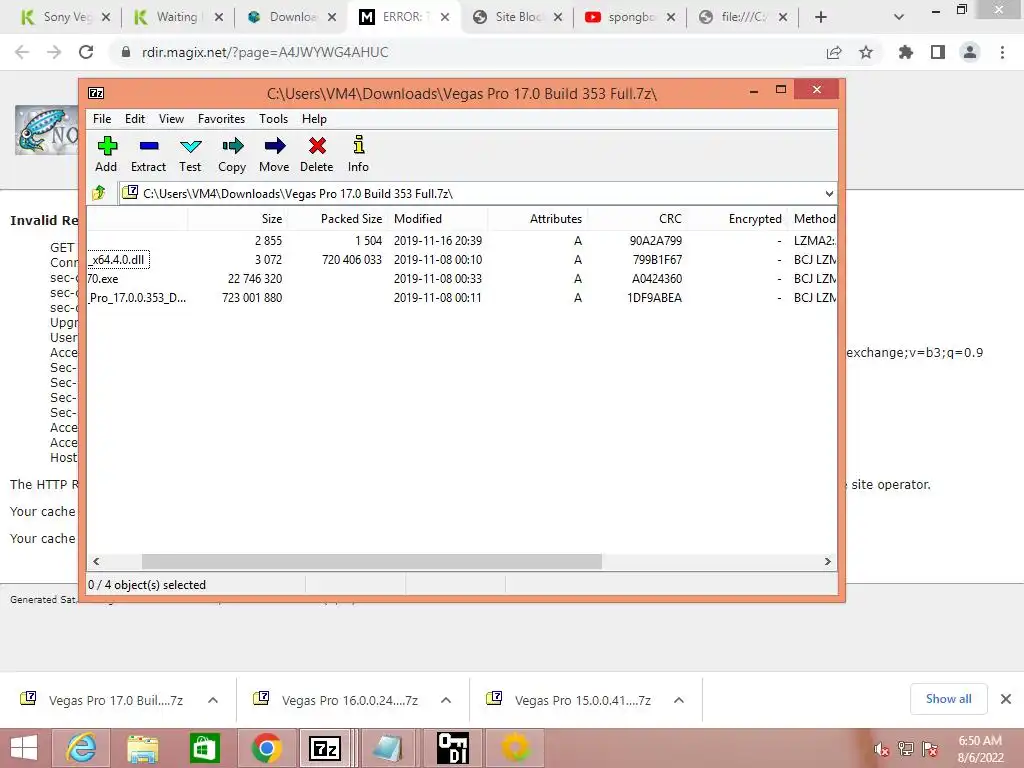This screenshot has height=768, width=1024.
Task: Open a new Chrome tab
Action: pos(821,17)
